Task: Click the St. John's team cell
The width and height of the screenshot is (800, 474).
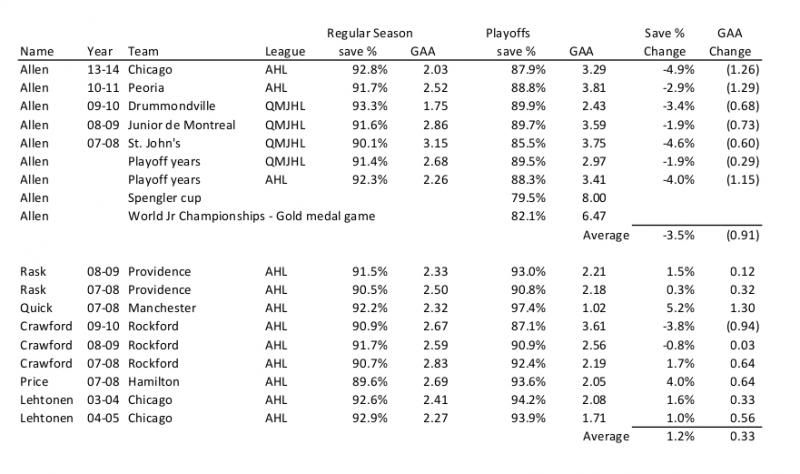Action: click(154, 143)
